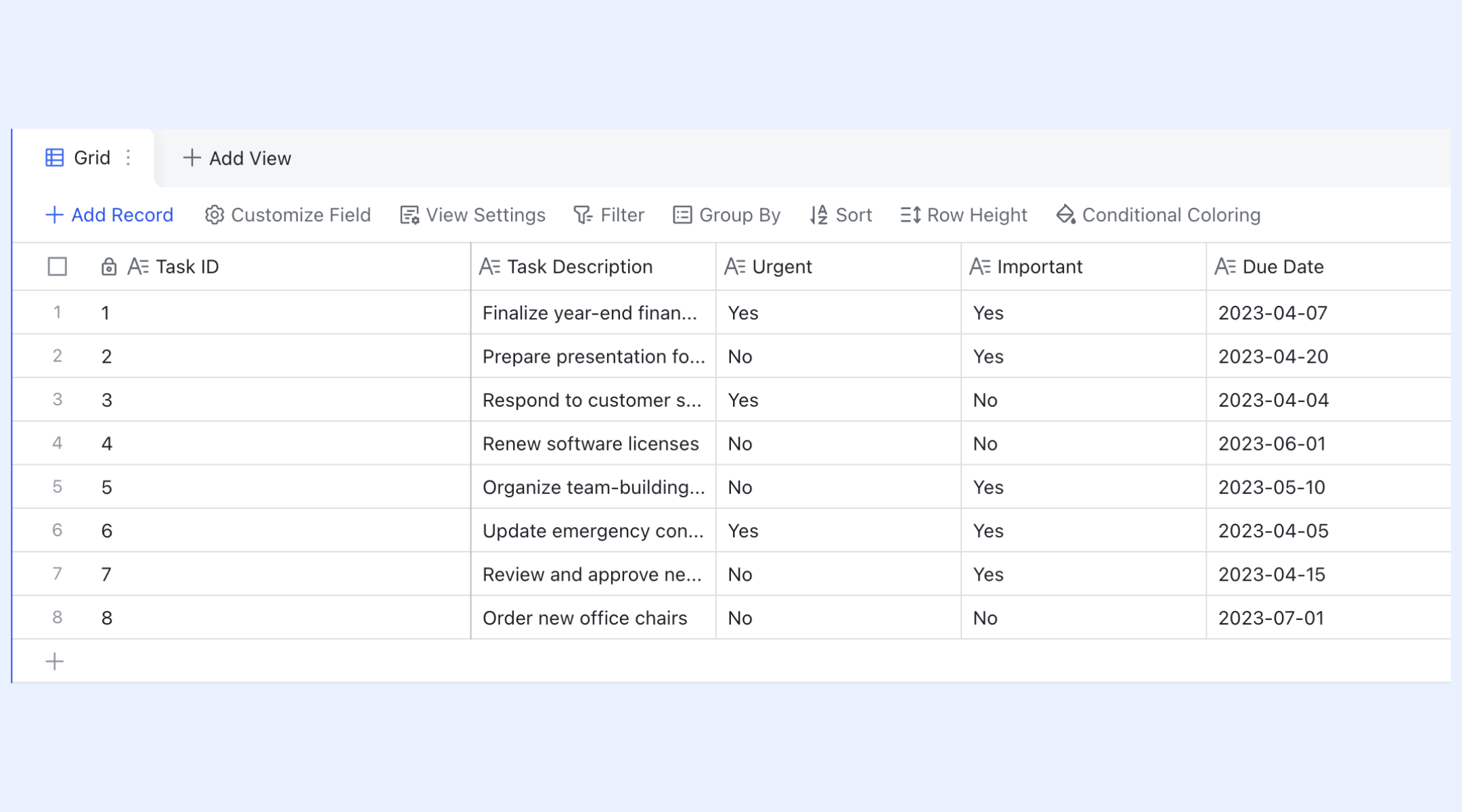Click the 'Order new office chairs' cell
Viewport: 1462px width, 812px height.
594,618
